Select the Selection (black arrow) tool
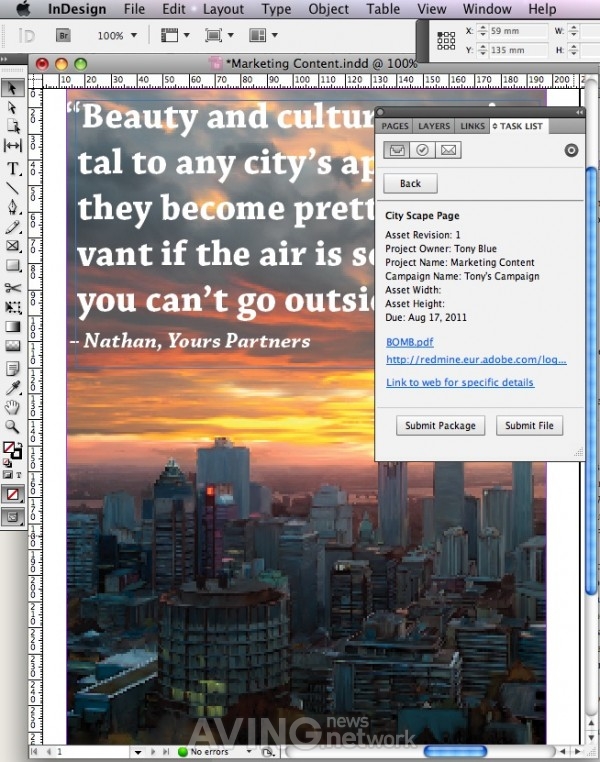600x762 pixels. [13, 88]
